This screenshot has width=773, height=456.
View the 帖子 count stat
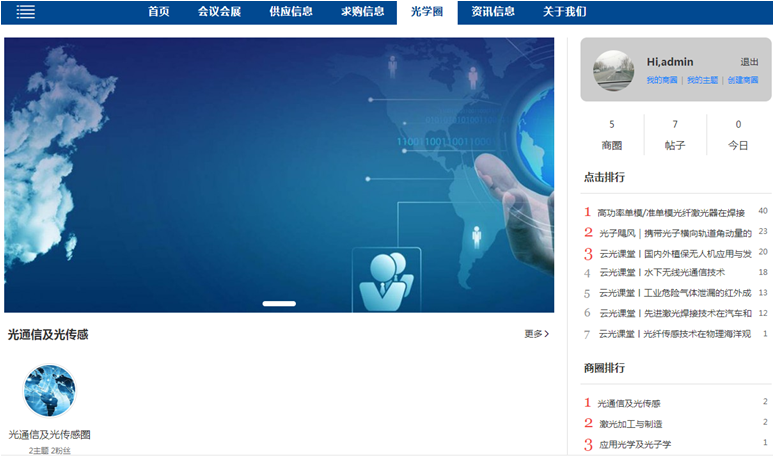675,135
